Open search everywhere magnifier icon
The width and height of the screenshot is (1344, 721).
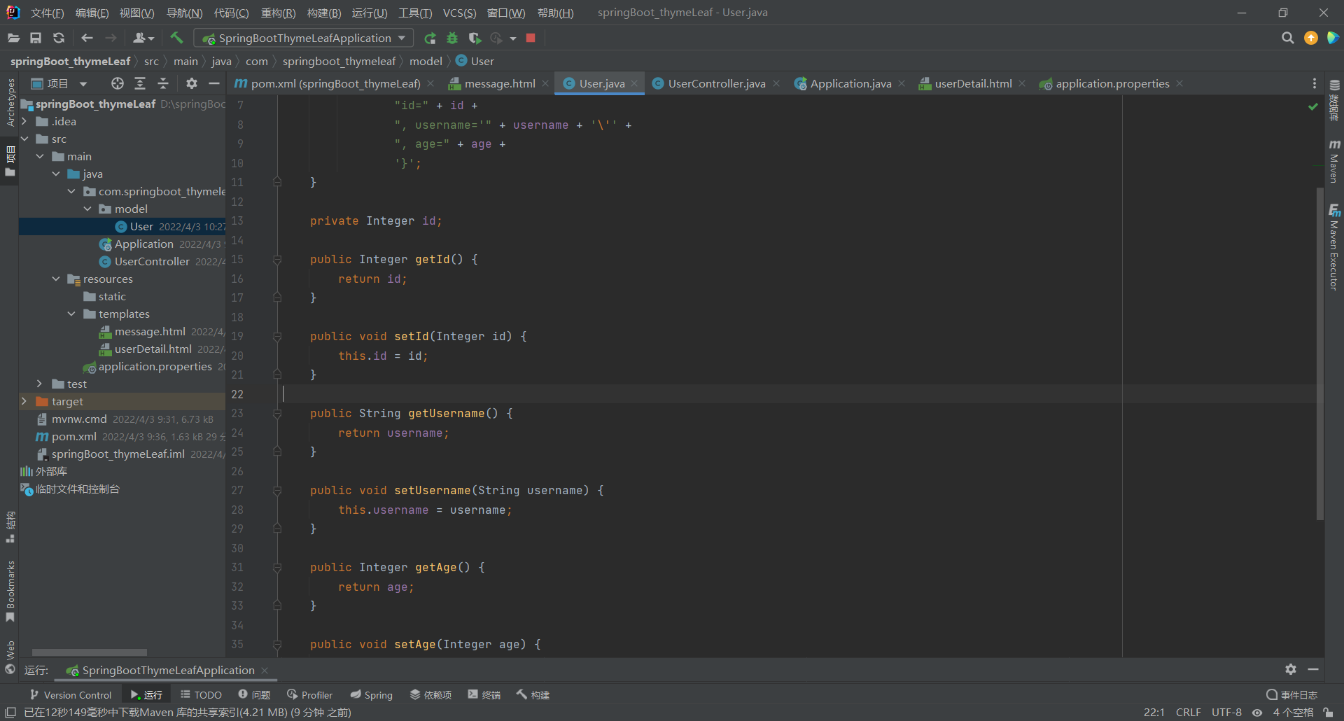(1288, 38)
